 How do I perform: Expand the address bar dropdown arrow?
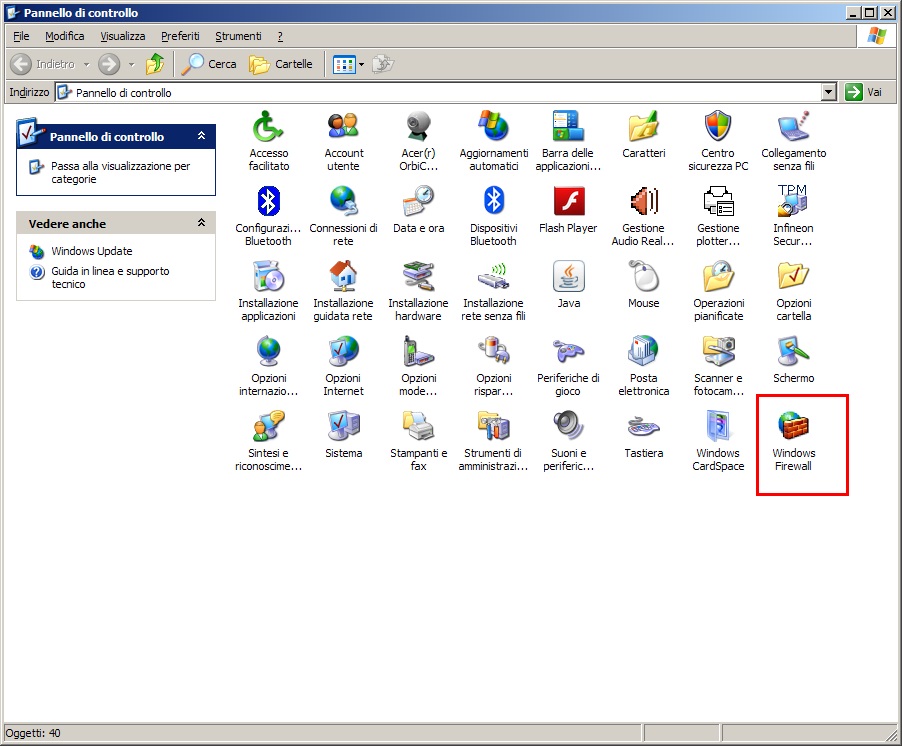tap(828, 92)
